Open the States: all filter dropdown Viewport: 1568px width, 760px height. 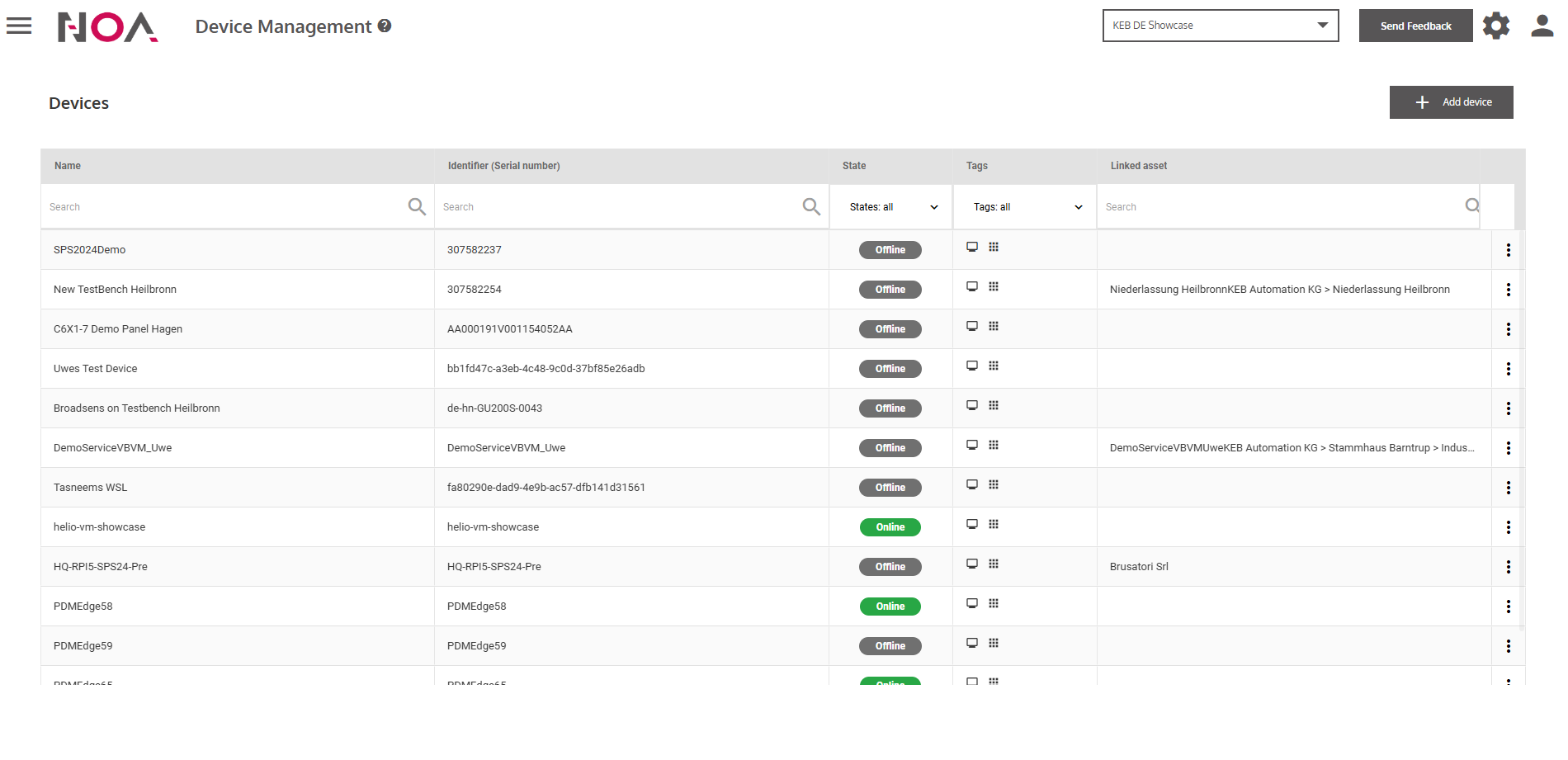[x=891, y=207]
